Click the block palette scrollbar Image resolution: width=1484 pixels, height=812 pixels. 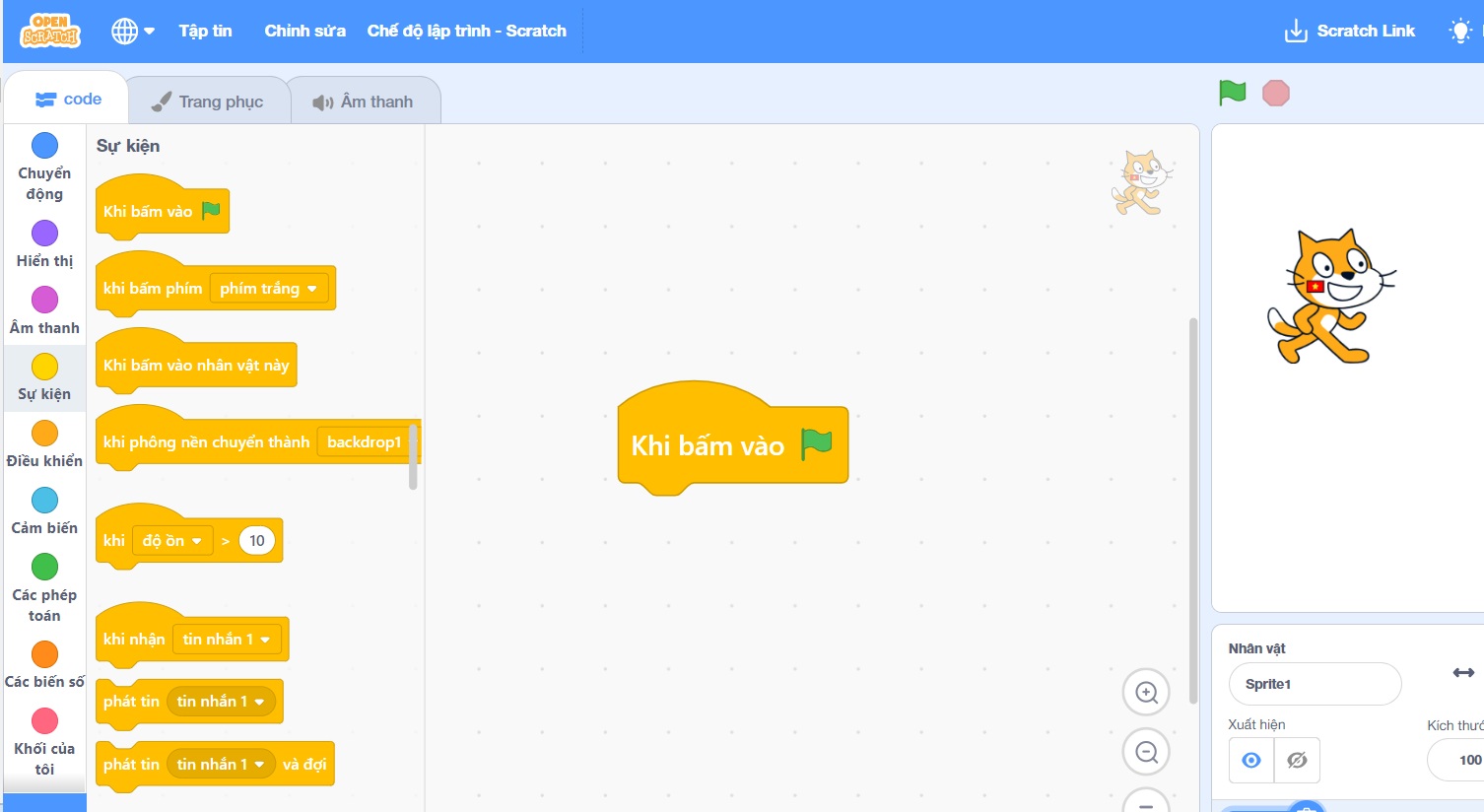click(x=413, y=455)
